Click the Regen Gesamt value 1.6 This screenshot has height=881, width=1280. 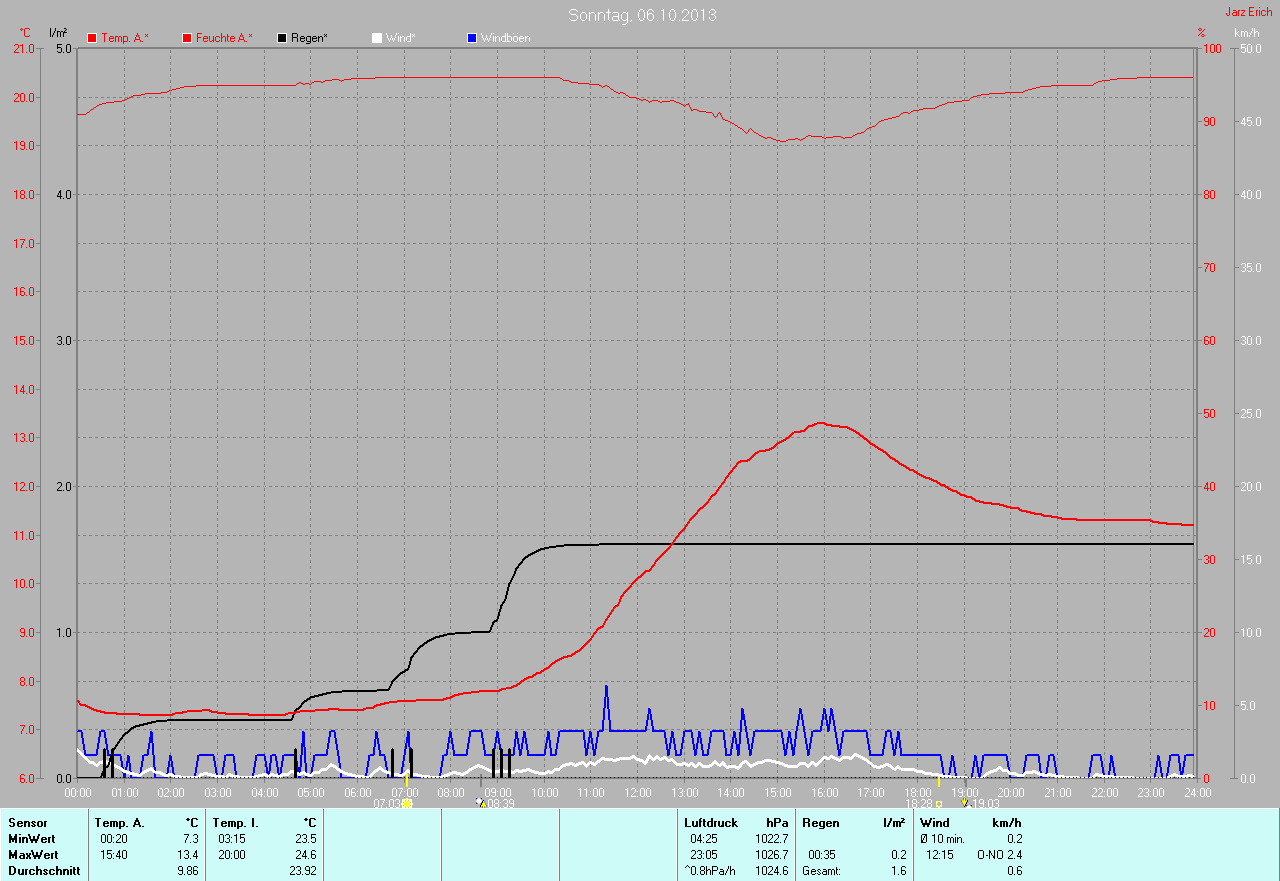[x=898, y=871]
